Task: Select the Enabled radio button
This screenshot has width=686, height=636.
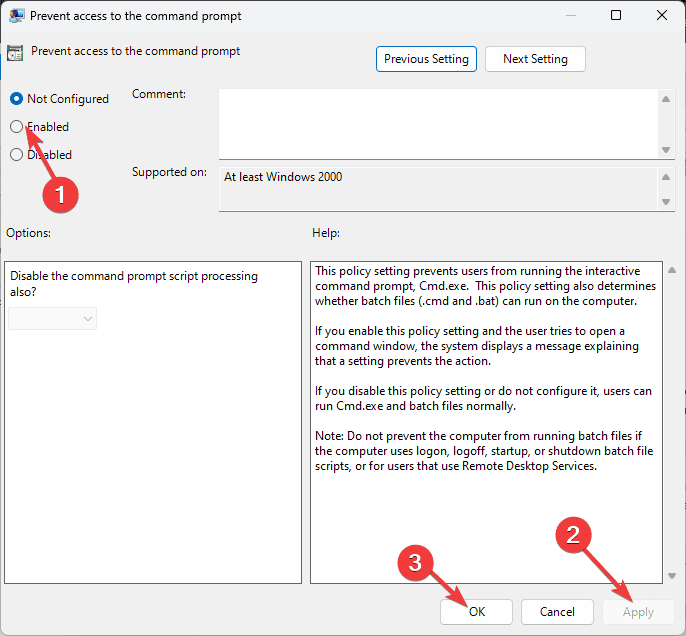Action: click(x=16, y=127)
